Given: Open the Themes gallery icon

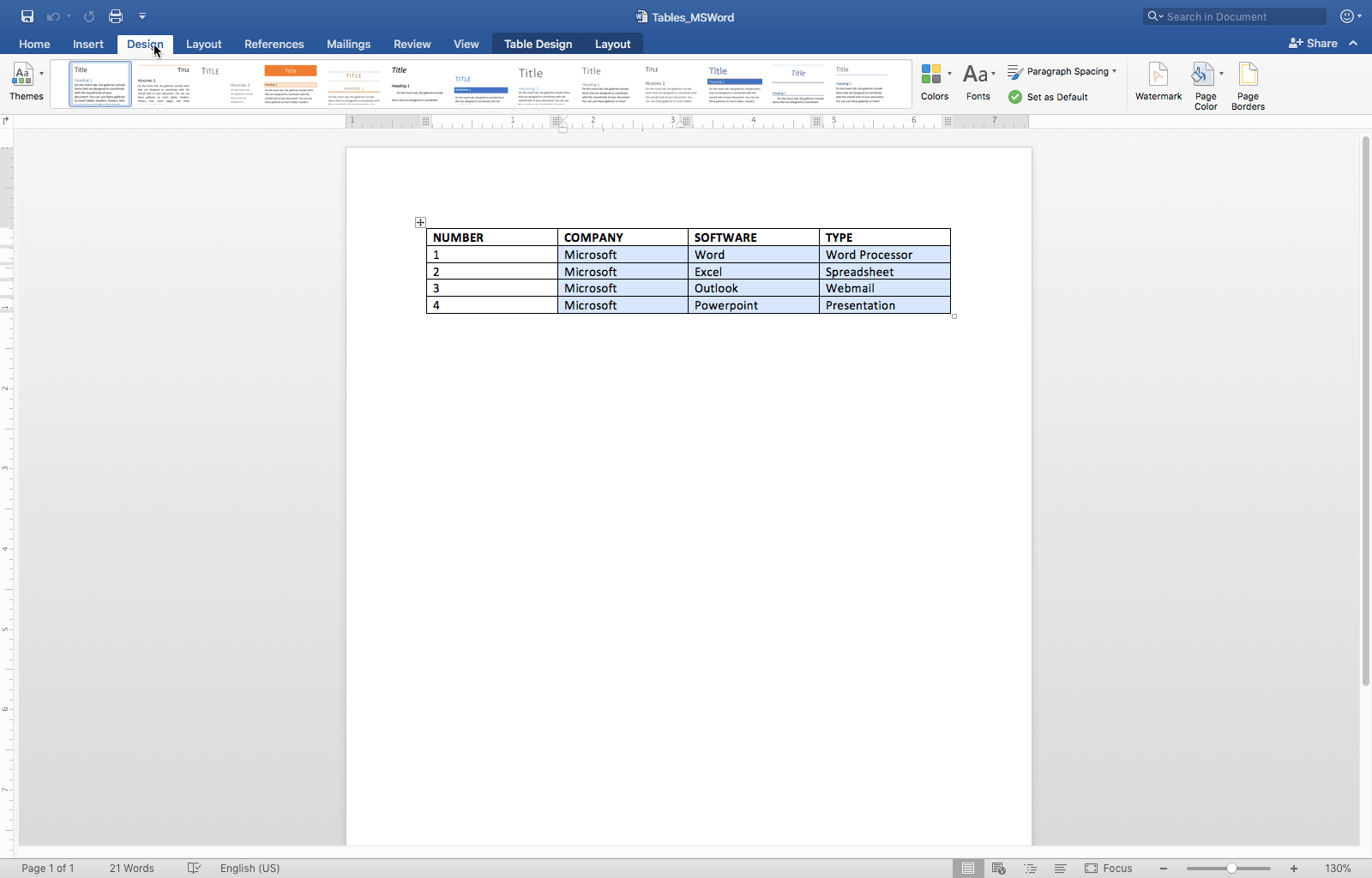Looking at the screenshot, I should [x=22, y=75].
